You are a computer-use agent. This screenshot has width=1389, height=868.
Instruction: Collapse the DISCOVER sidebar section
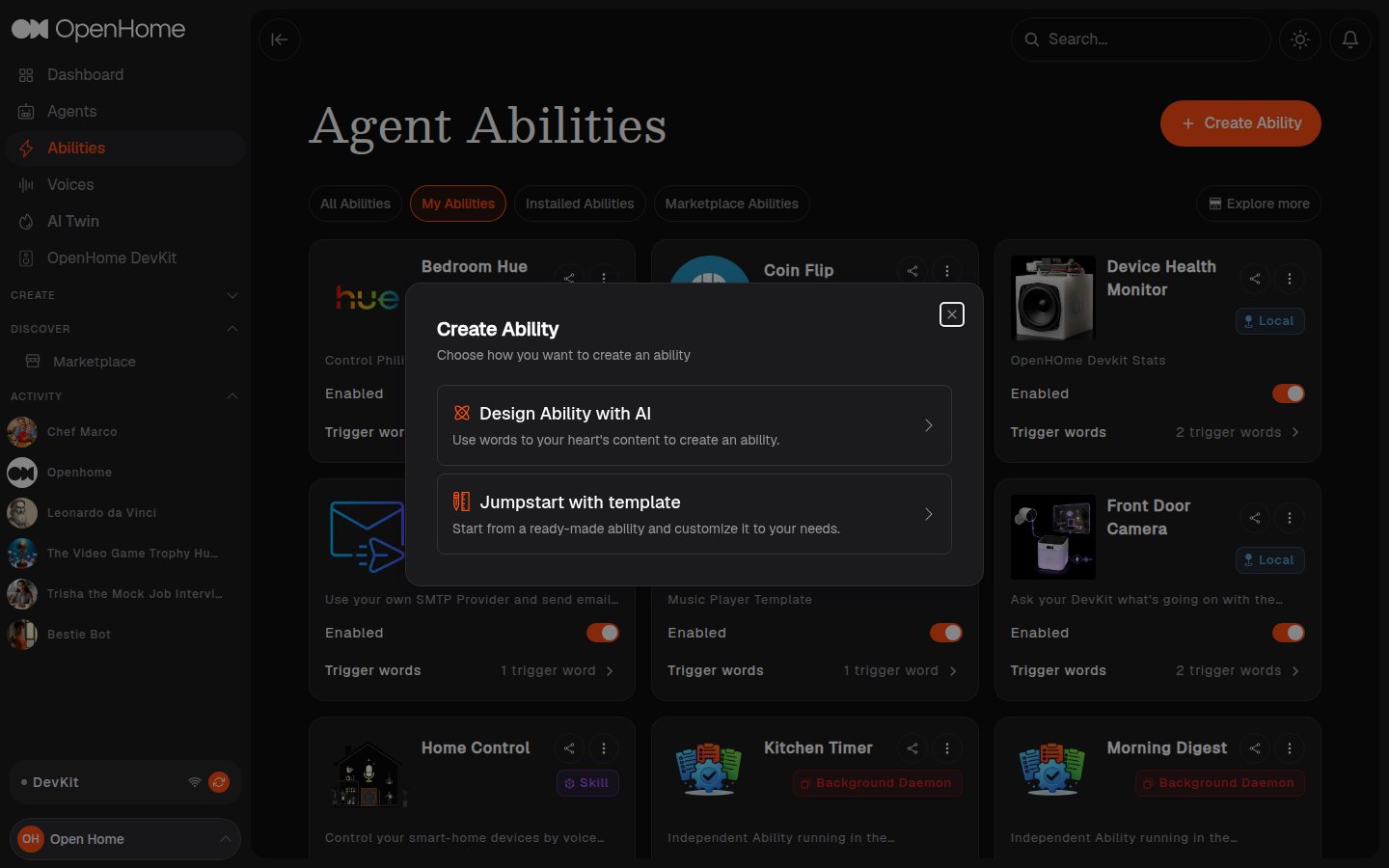pos(231,329)
